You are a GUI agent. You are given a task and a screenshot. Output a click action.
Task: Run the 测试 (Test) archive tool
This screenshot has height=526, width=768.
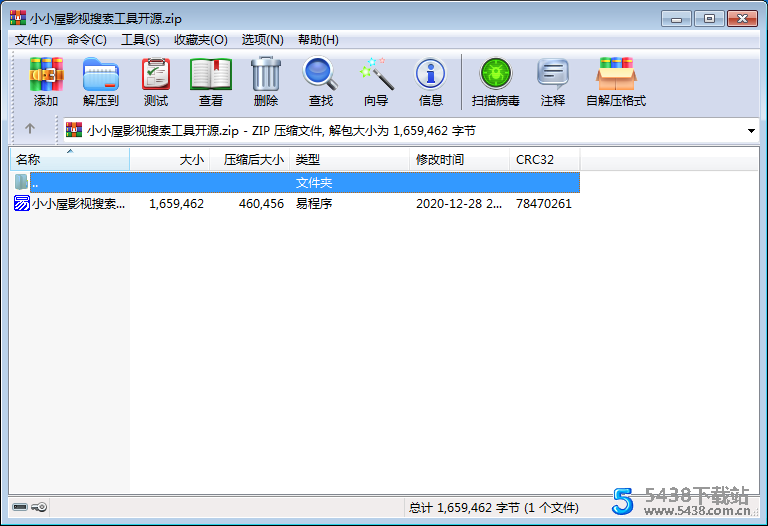(x=155, y=81)
